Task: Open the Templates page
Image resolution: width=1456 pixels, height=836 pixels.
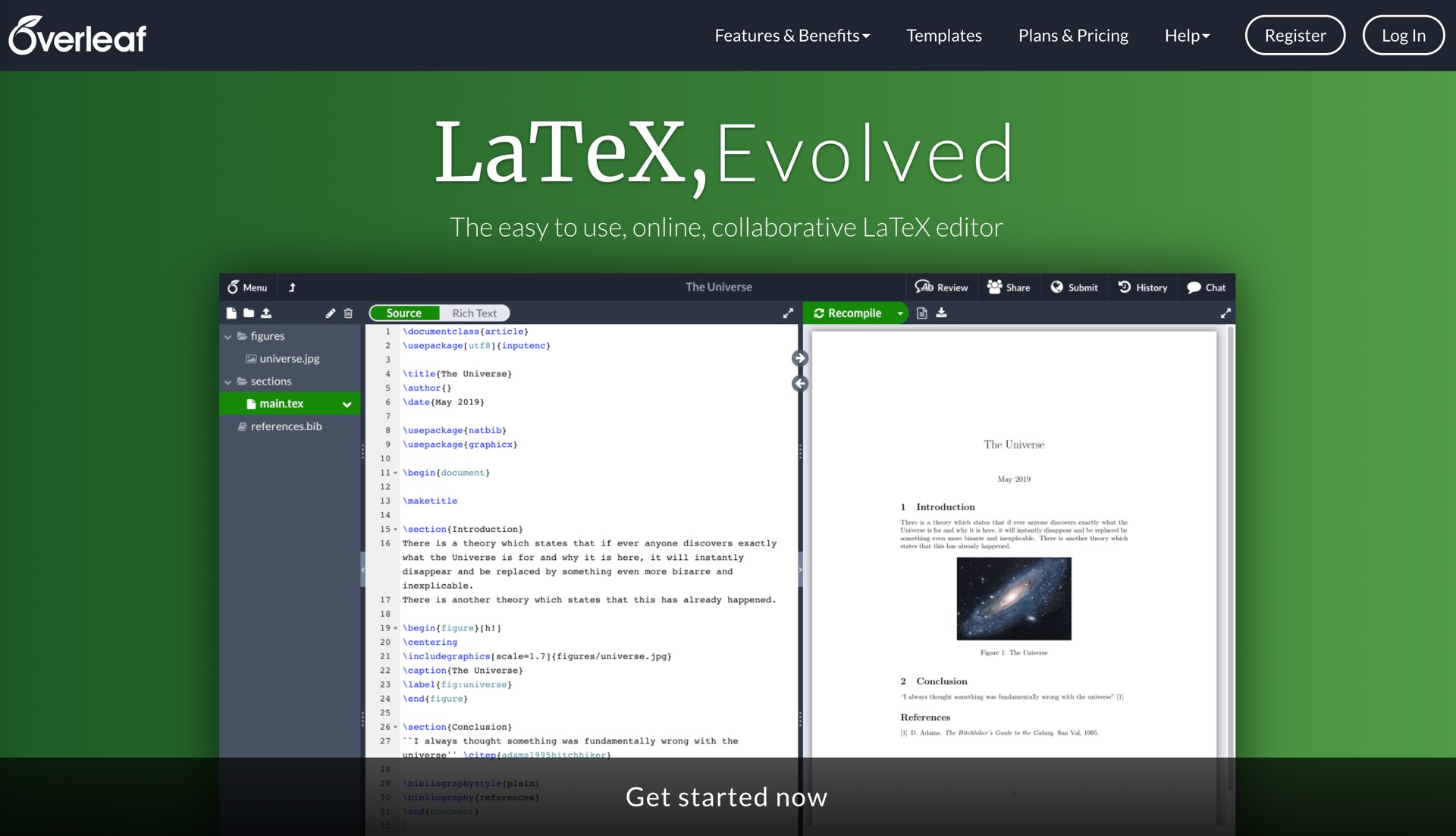Action: (x=943, y=36)
